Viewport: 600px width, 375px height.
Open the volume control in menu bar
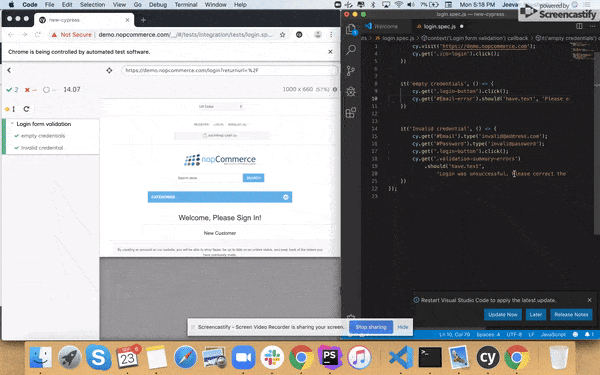click(x=411, y=5)
